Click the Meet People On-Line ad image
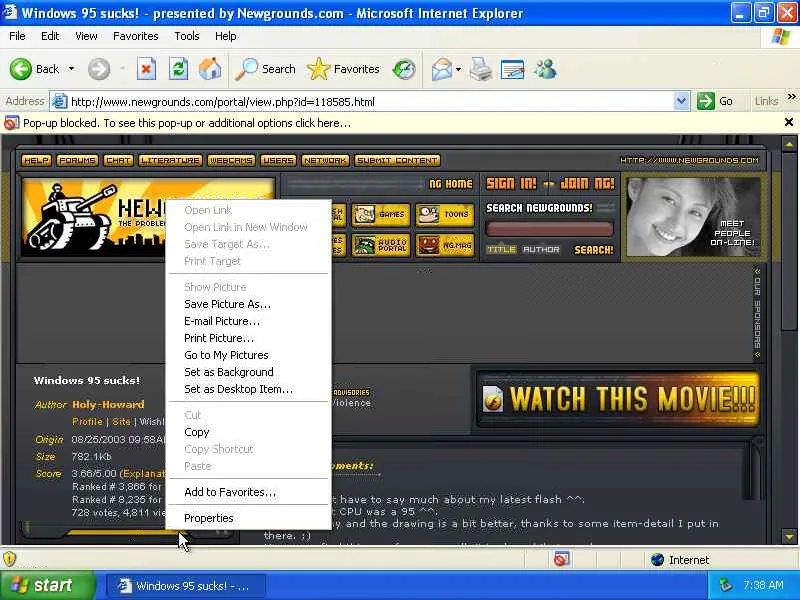Image resolution: width=800 pixels, height=600 pixels. [x=693, y=216]
